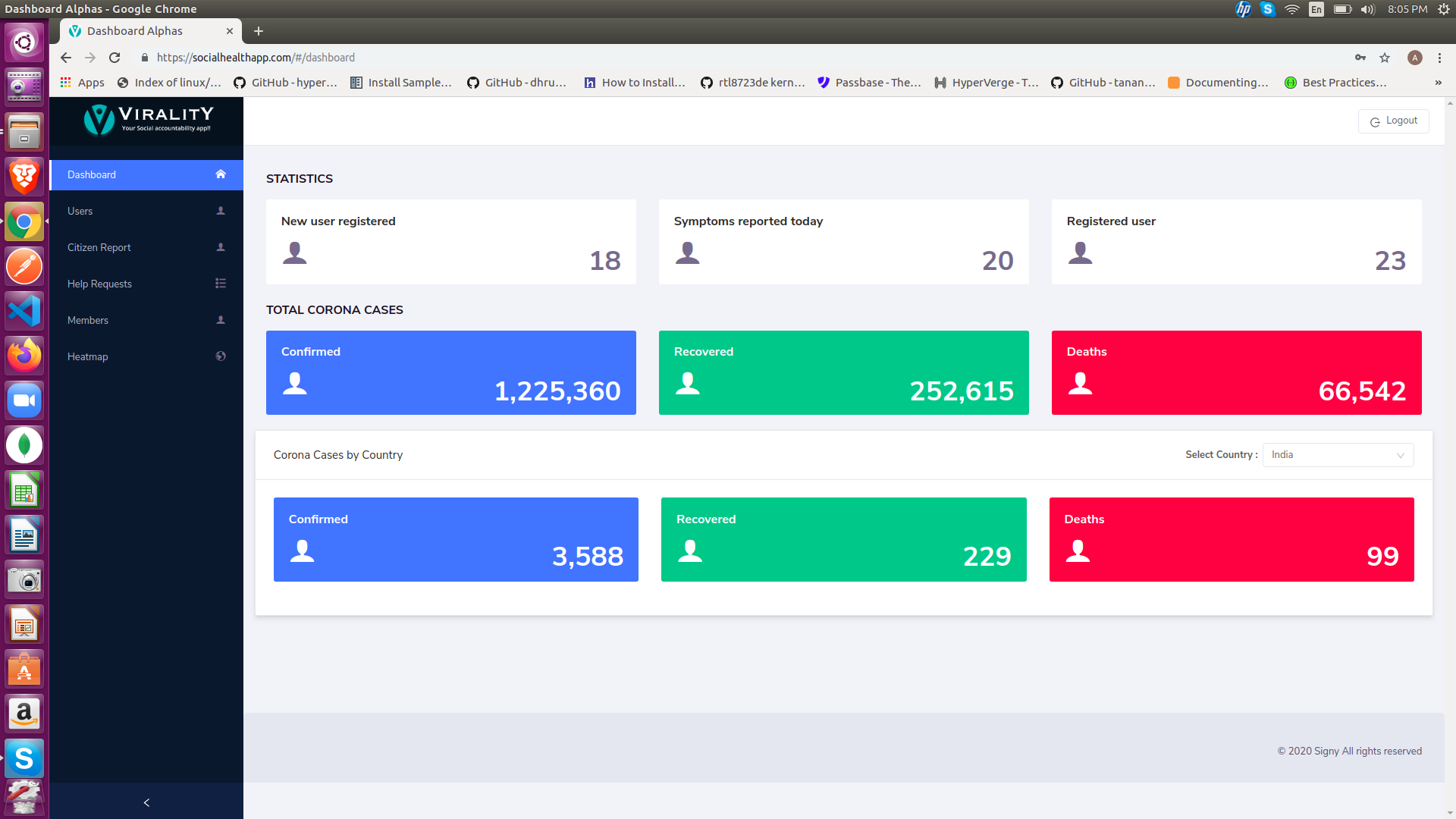
Task: Click the Postman icon in the dock
Action: [24, 267]
